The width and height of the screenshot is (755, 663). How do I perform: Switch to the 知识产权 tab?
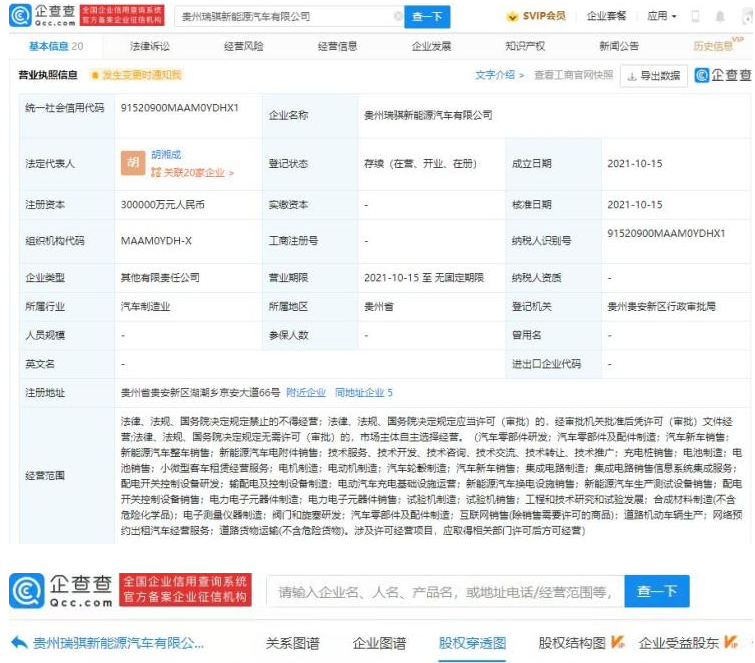click(x=525, y=46)
